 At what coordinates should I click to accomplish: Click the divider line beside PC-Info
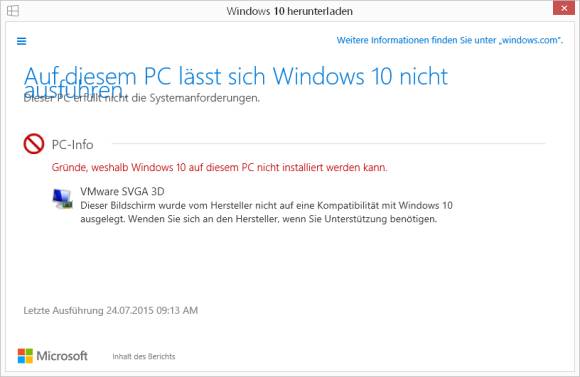click(x=328, y=143)
